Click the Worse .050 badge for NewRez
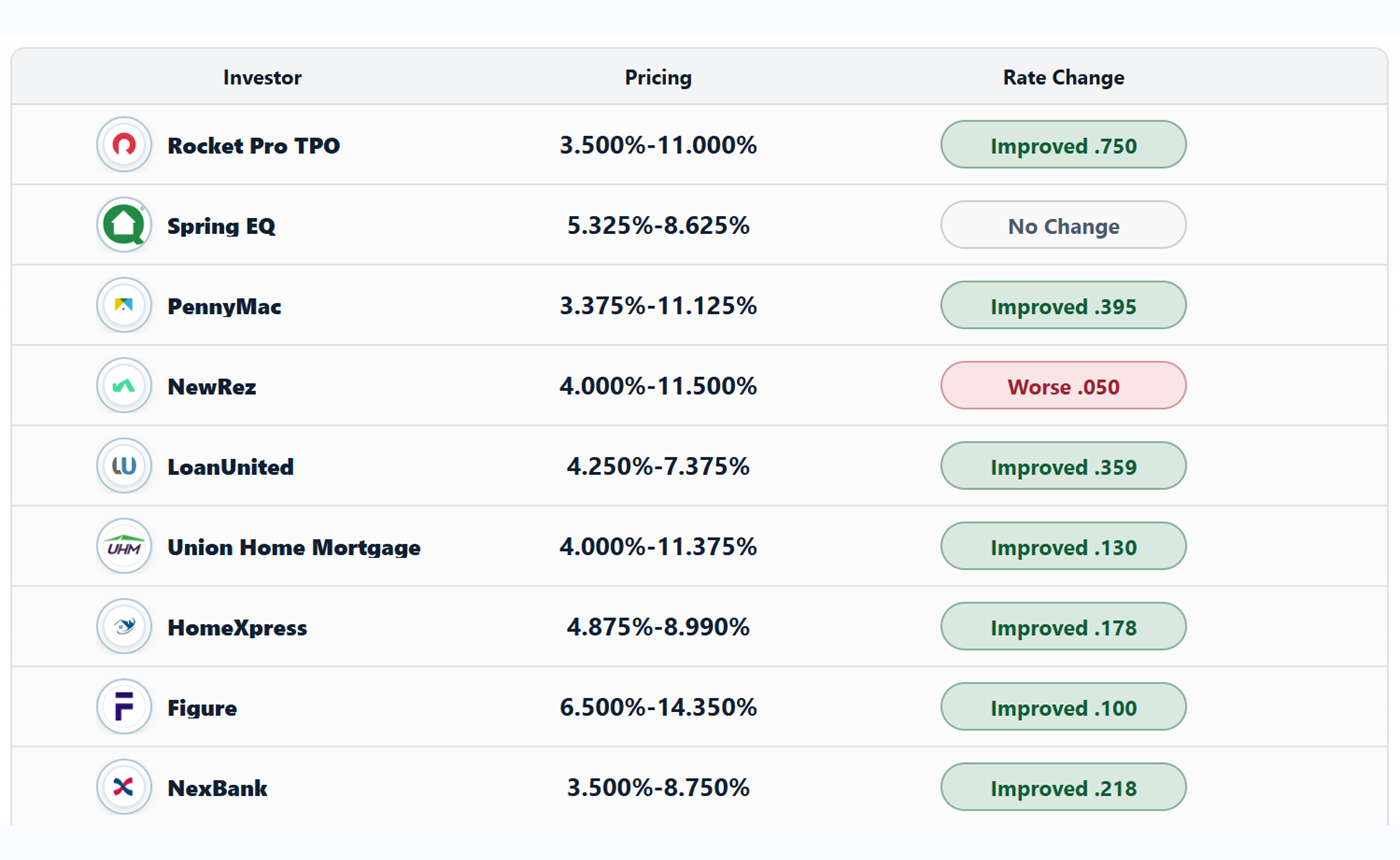The image size is (1400, 860). [1063, 386]
